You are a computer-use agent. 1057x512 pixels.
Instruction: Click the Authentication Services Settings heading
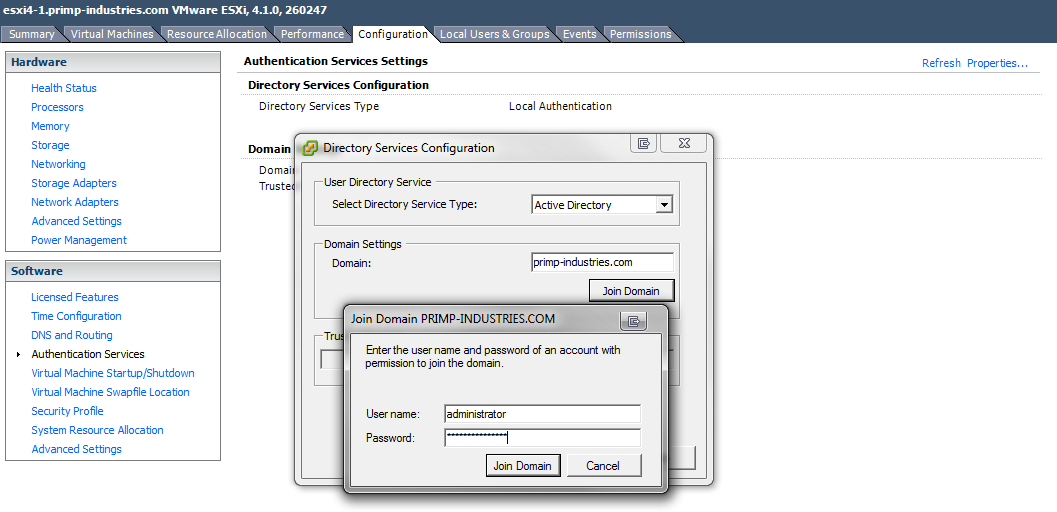click(x=336, y=61)
